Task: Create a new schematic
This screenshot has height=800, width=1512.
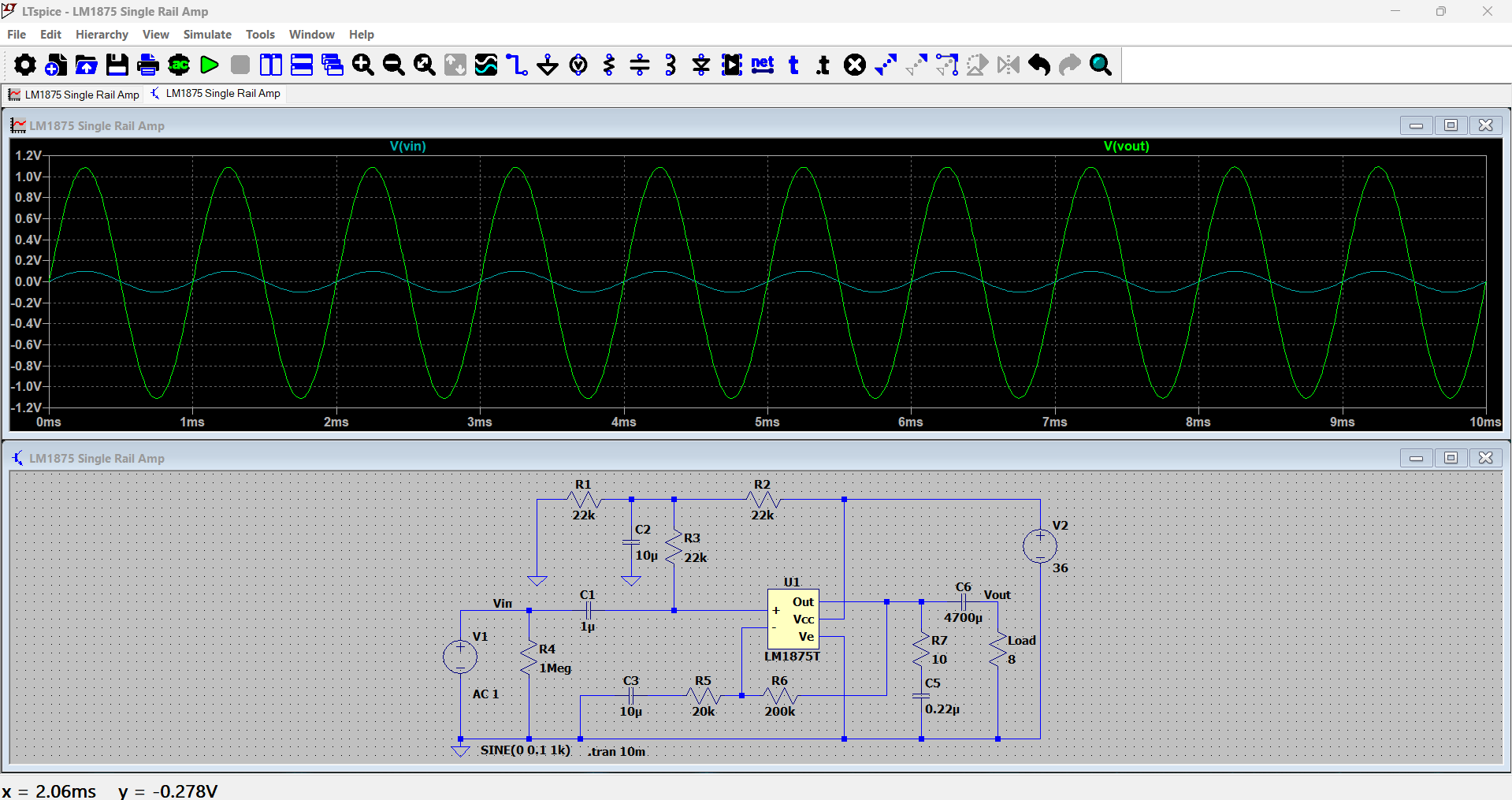Action: pos(56,65)
